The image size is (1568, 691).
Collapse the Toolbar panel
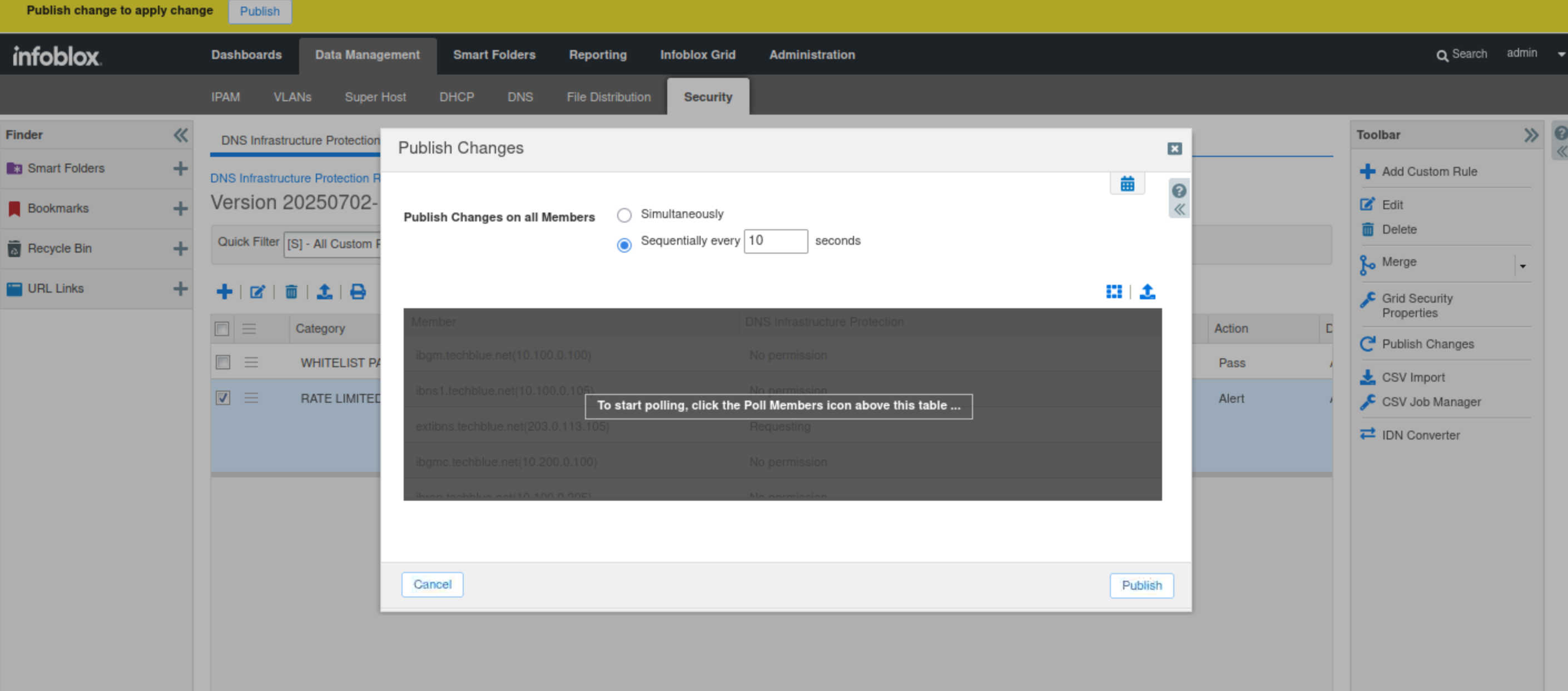pos(1531,135)
